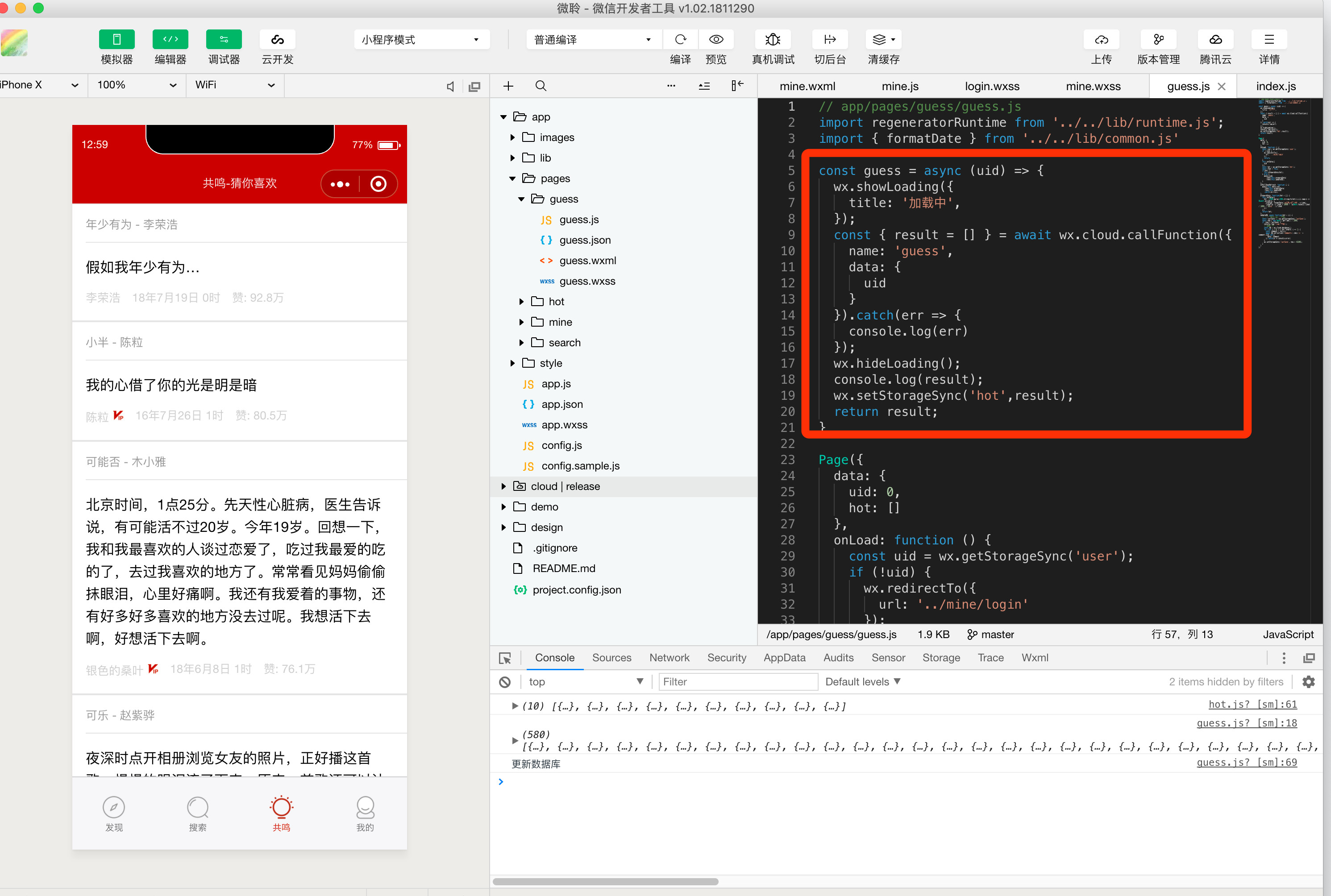Viewport: 1331px width, 896px height.
Task: Expand the search folder
Action: click(x=521, y=343)
